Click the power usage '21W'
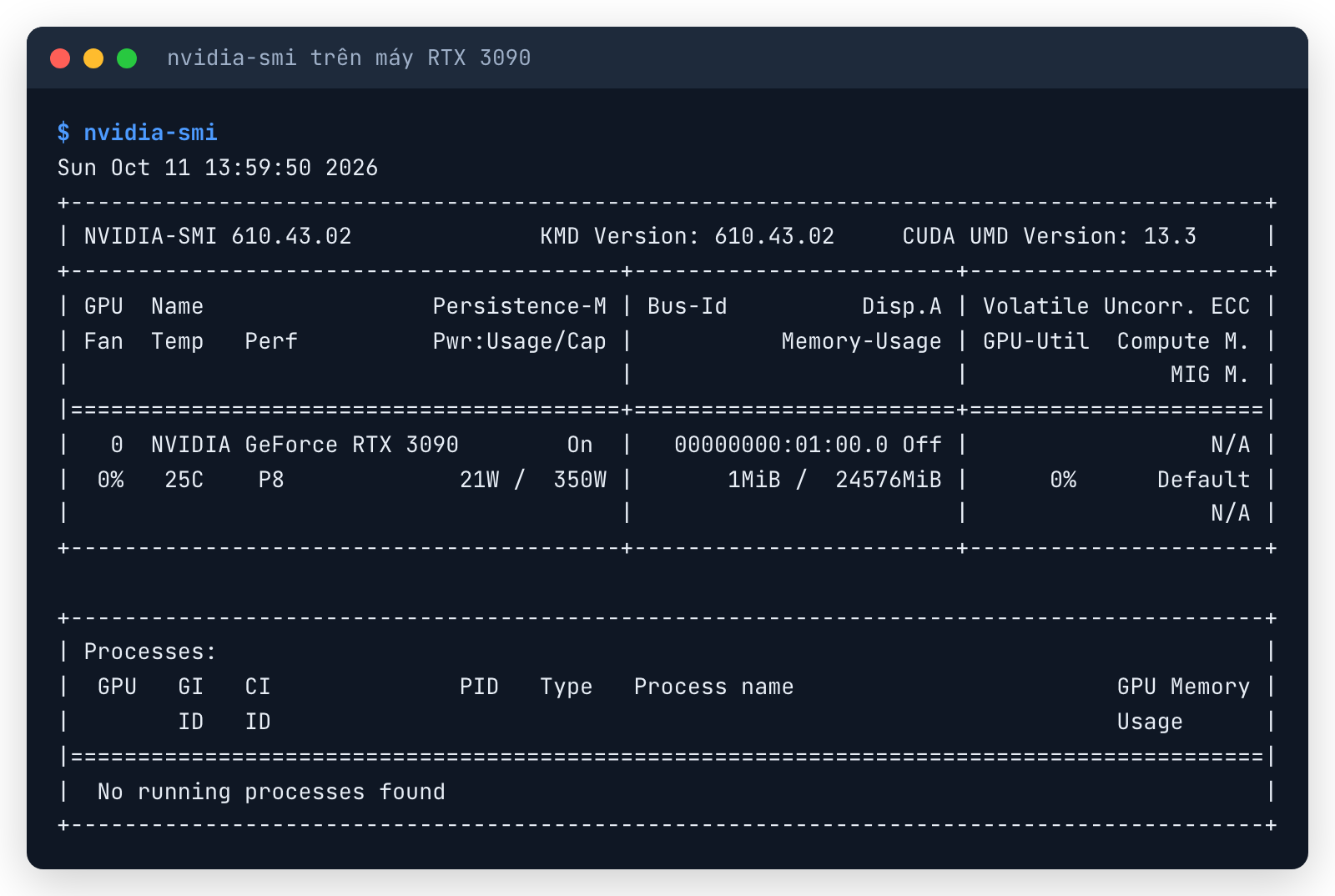The image size is (1335, 896). pos(479,480)
